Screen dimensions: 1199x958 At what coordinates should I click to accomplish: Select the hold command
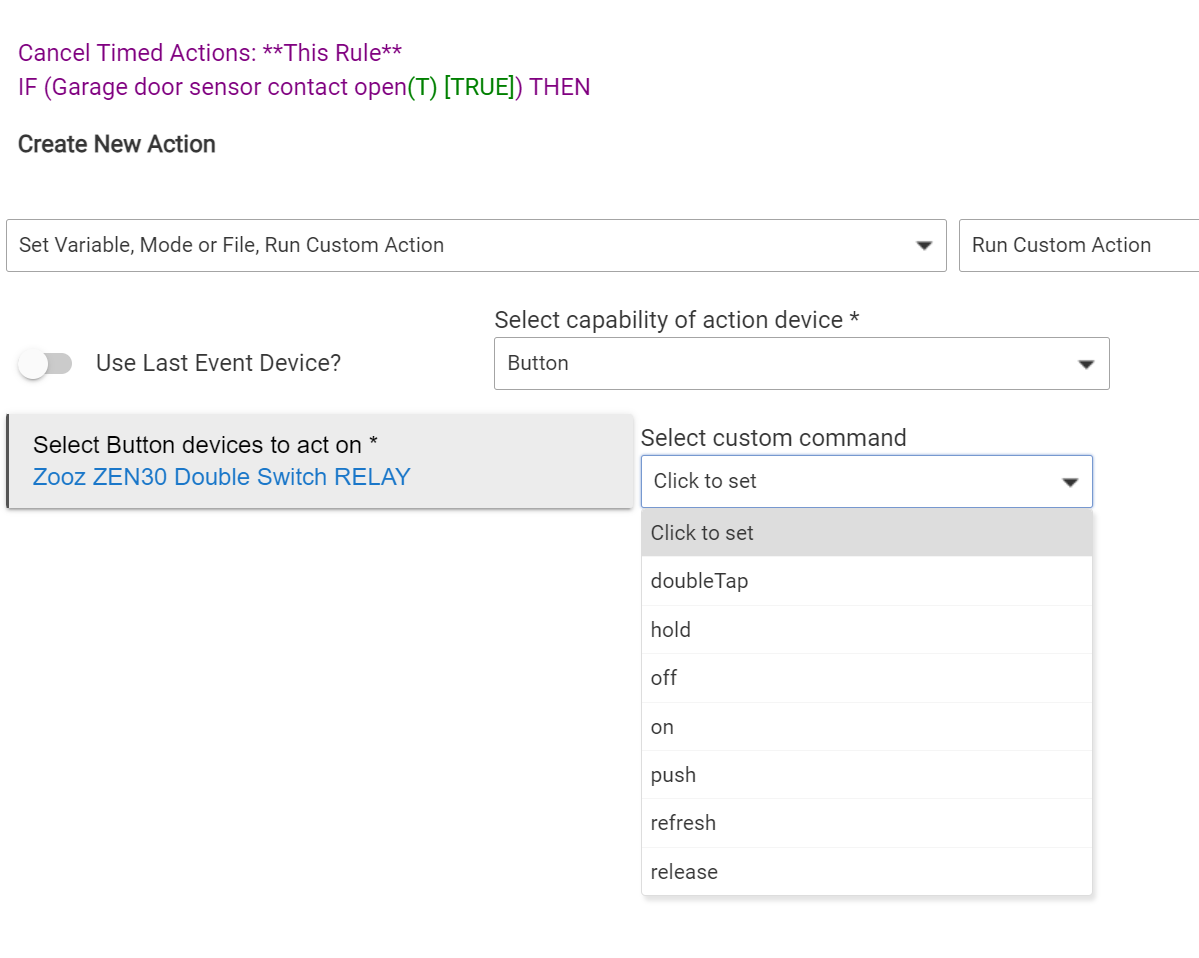click(x=866, y=630)
